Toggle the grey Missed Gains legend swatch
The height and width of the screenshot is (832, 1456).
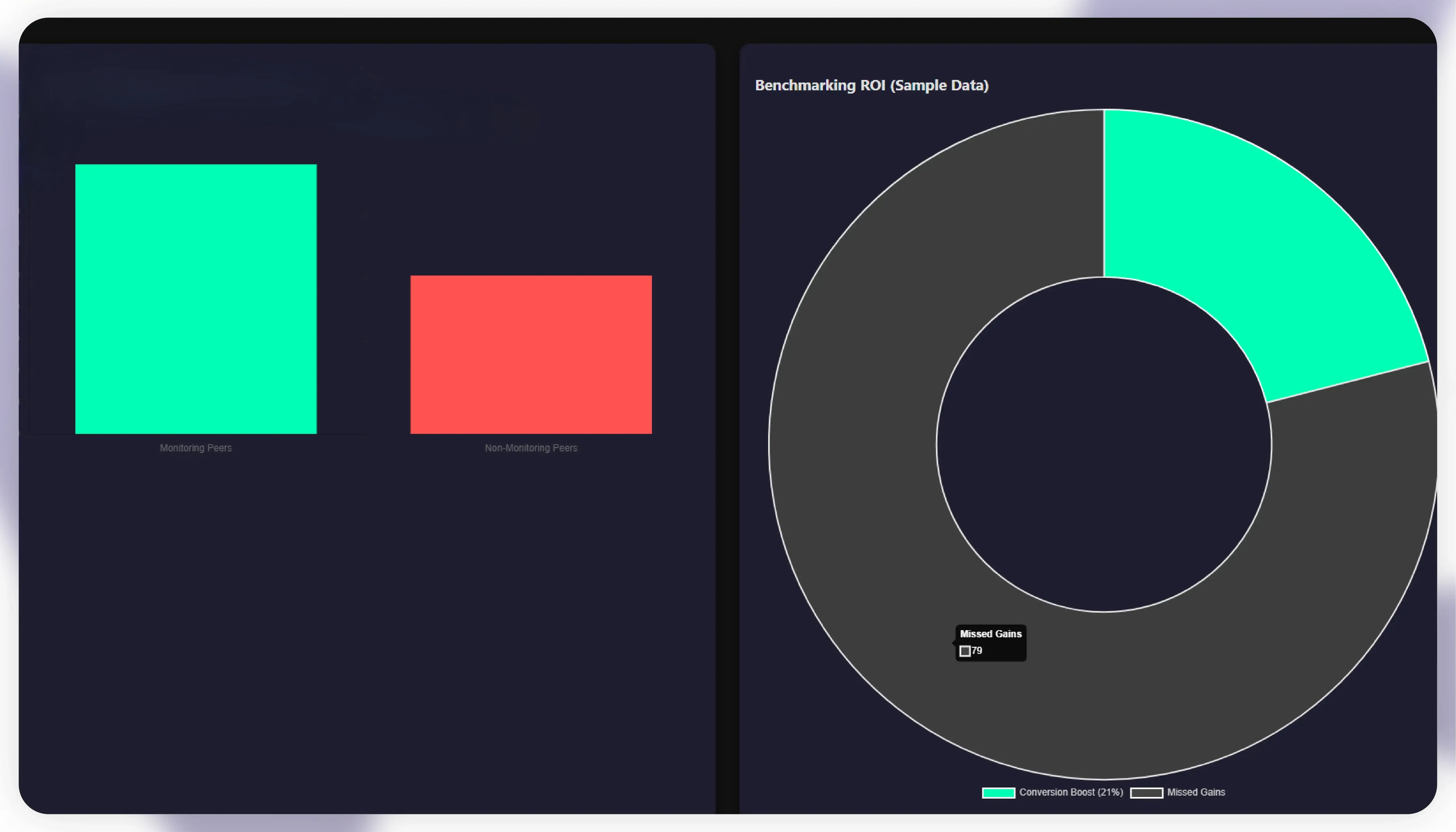click(1146, 793)
